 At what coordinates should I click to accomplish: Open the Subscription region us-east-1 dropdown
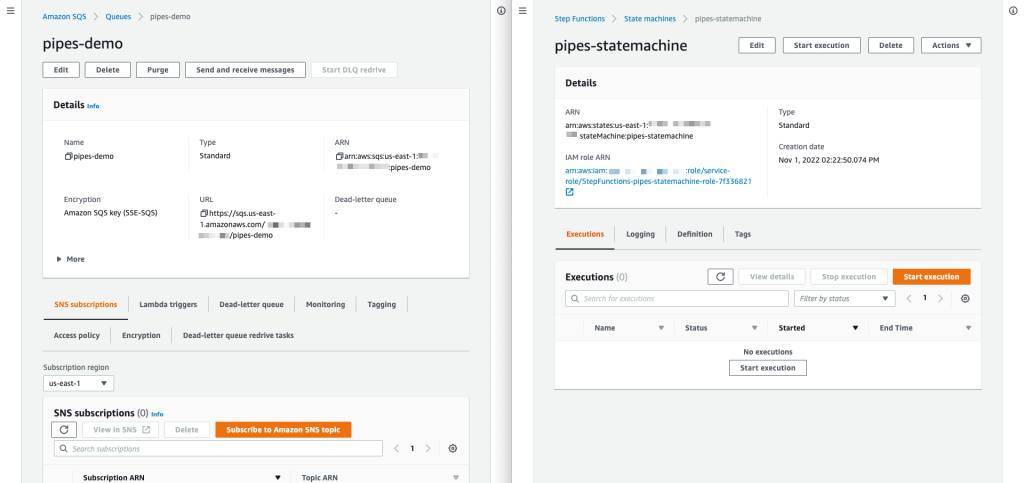(78, 383)
